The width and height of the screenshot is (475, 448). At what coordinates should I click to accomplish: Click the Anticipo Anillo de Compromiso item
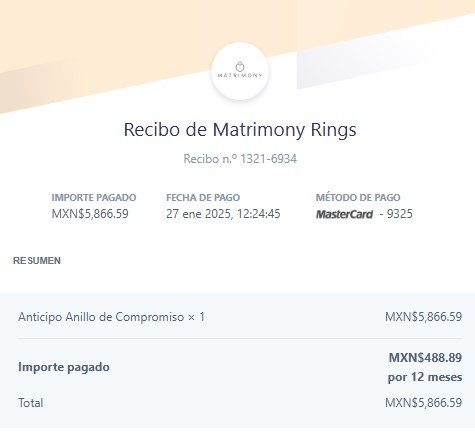click(111, 317)
